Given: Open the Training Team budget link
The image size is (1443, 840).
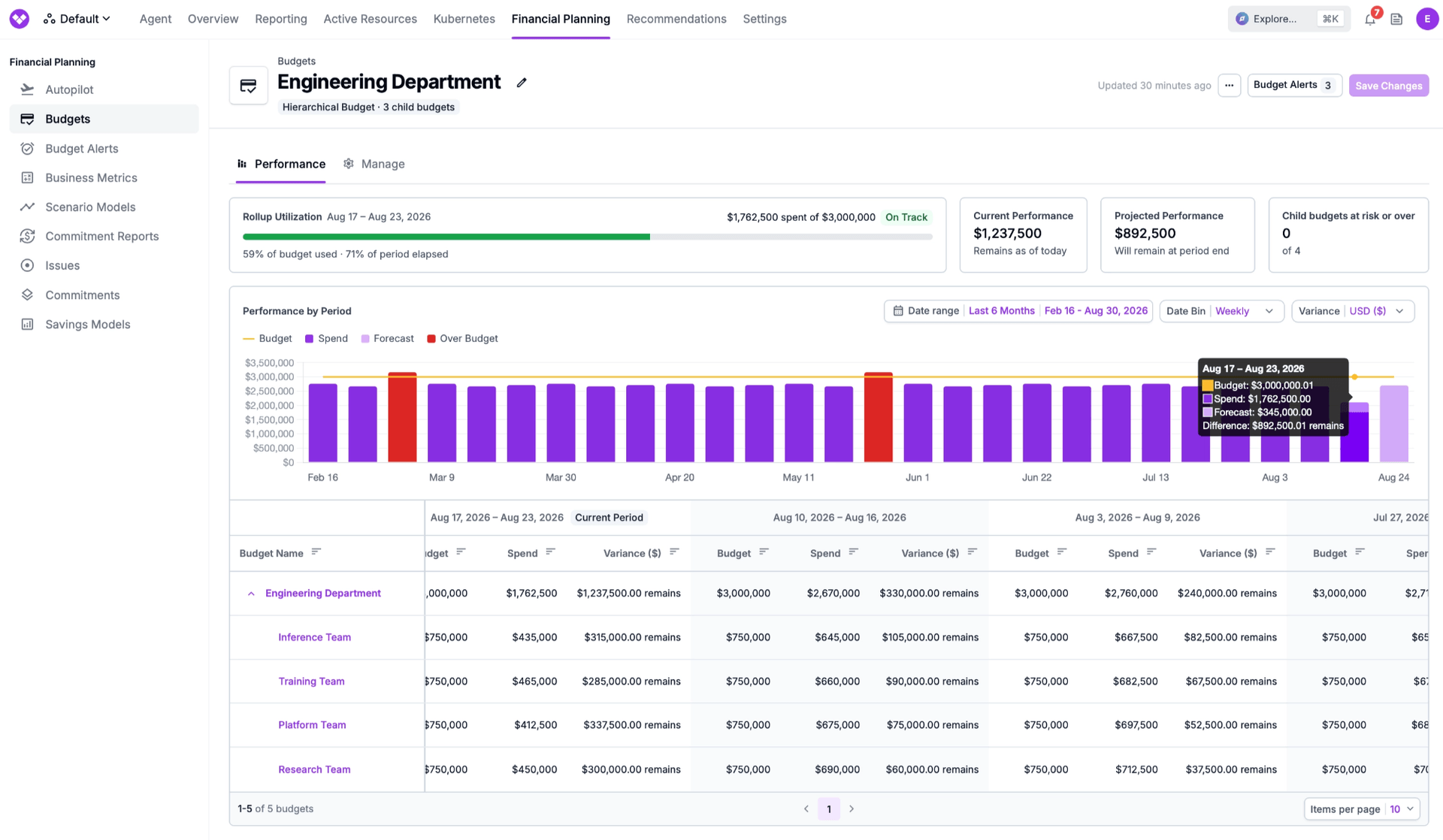Looking at the screenshot, I should point(311,681).
